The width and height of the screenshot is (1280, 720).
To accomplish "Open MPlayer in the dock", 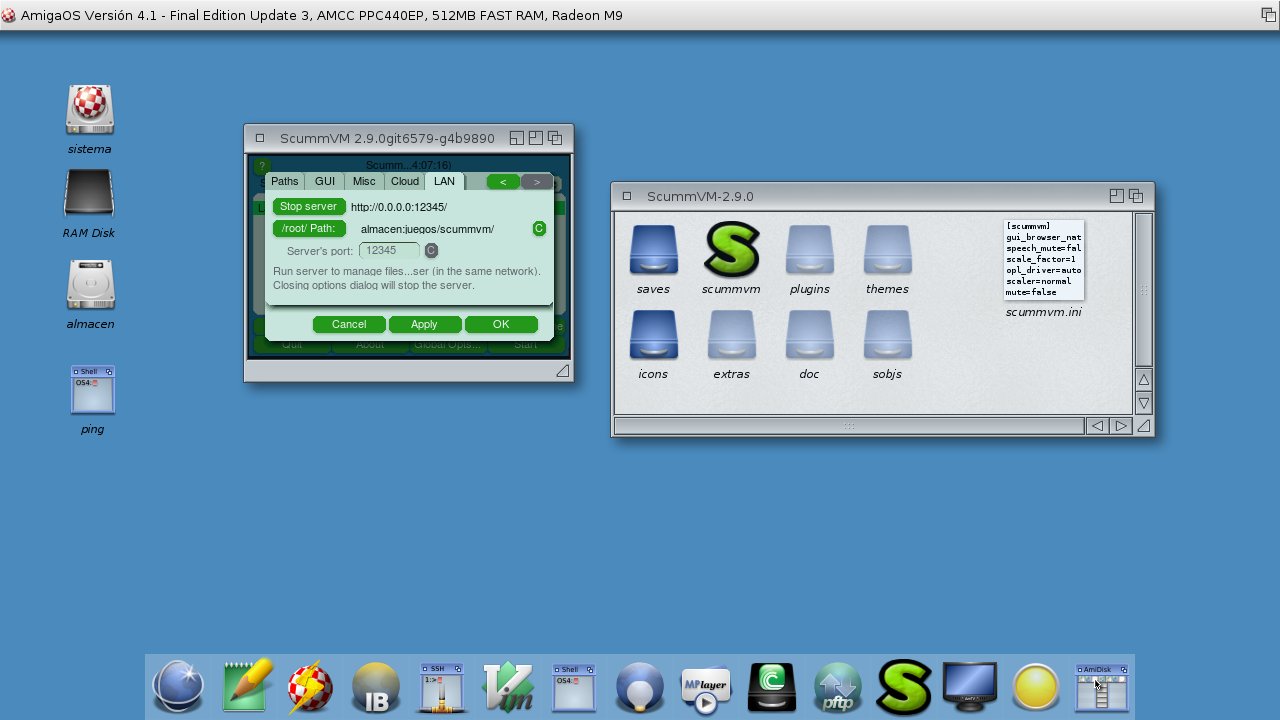I will point(705,687).
